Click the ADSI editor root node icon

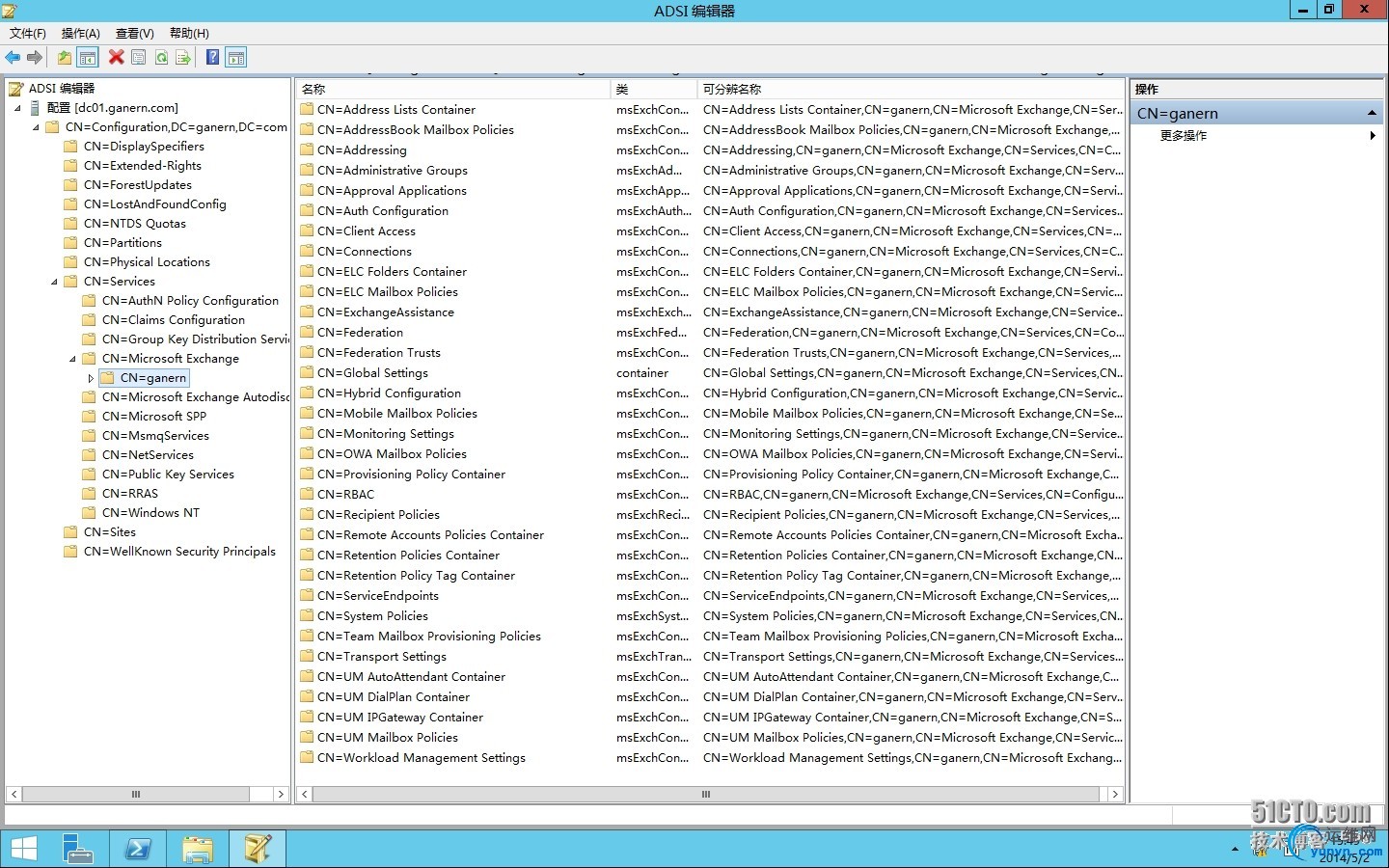click(15, 89)
